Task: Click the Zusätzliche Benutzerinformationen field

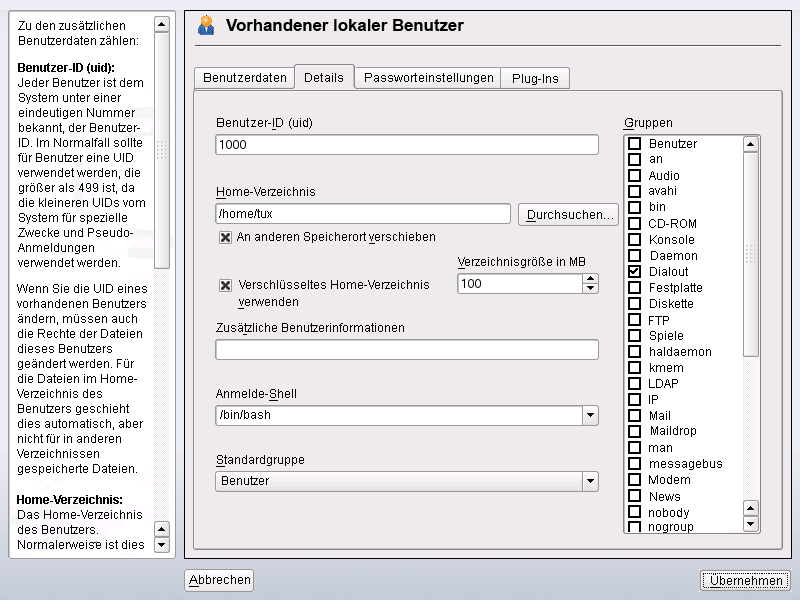Action: (x=407, y=350)
